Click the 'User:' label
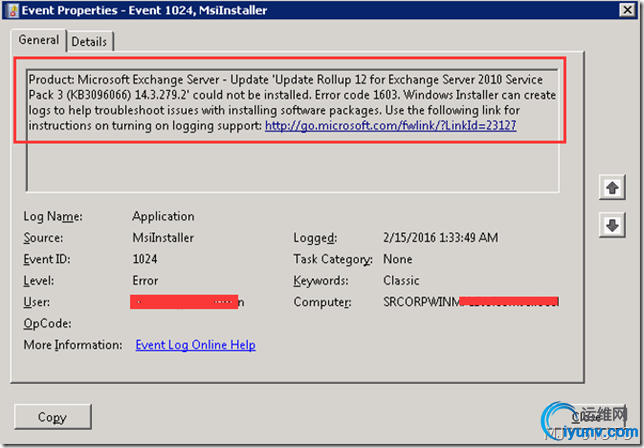The image size is (644, 448). point(37,302)
